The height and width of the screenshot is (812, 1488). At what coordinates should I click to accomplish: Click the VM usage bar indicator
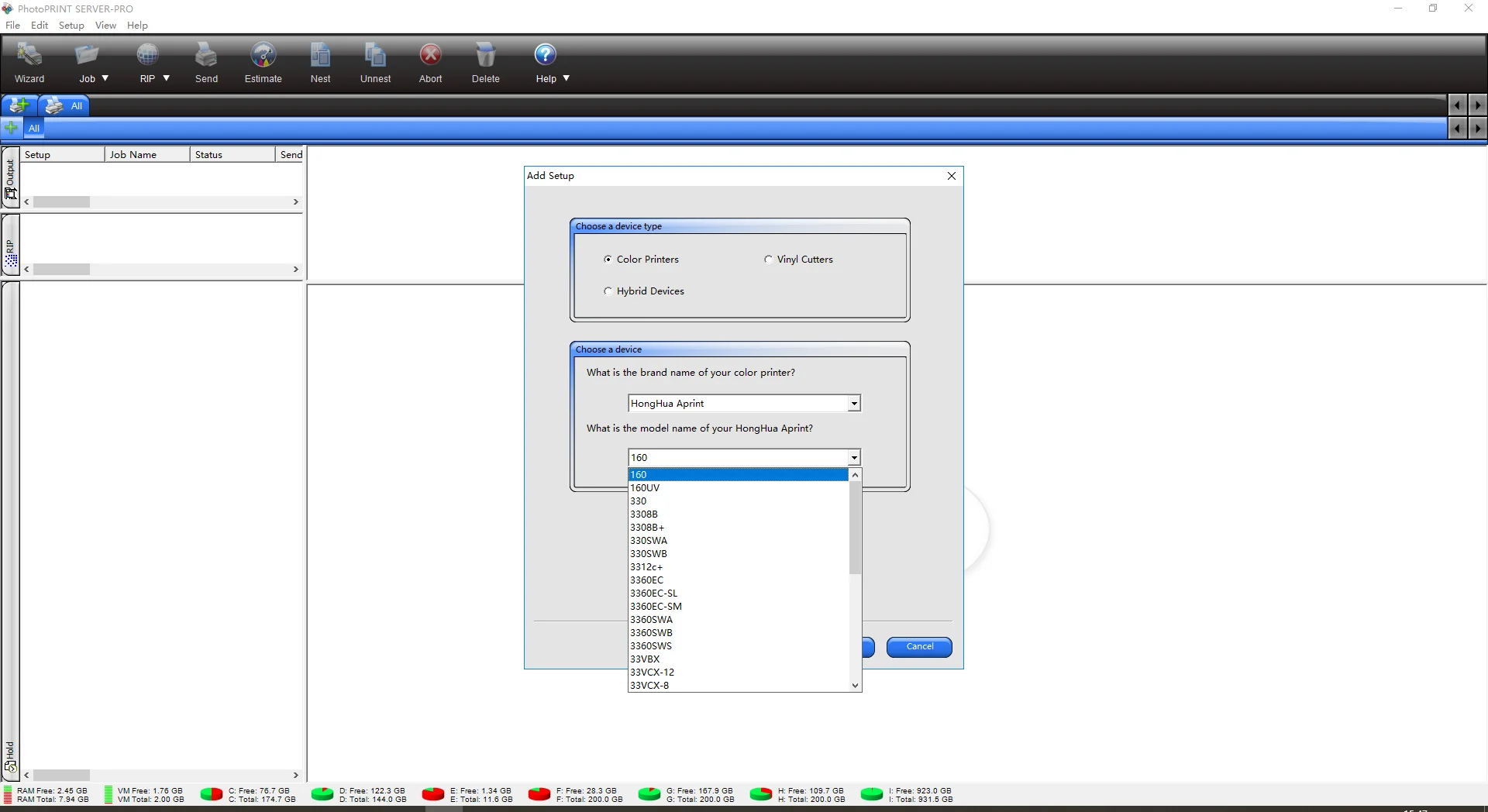pyautogui.click(x=108, y=795)
